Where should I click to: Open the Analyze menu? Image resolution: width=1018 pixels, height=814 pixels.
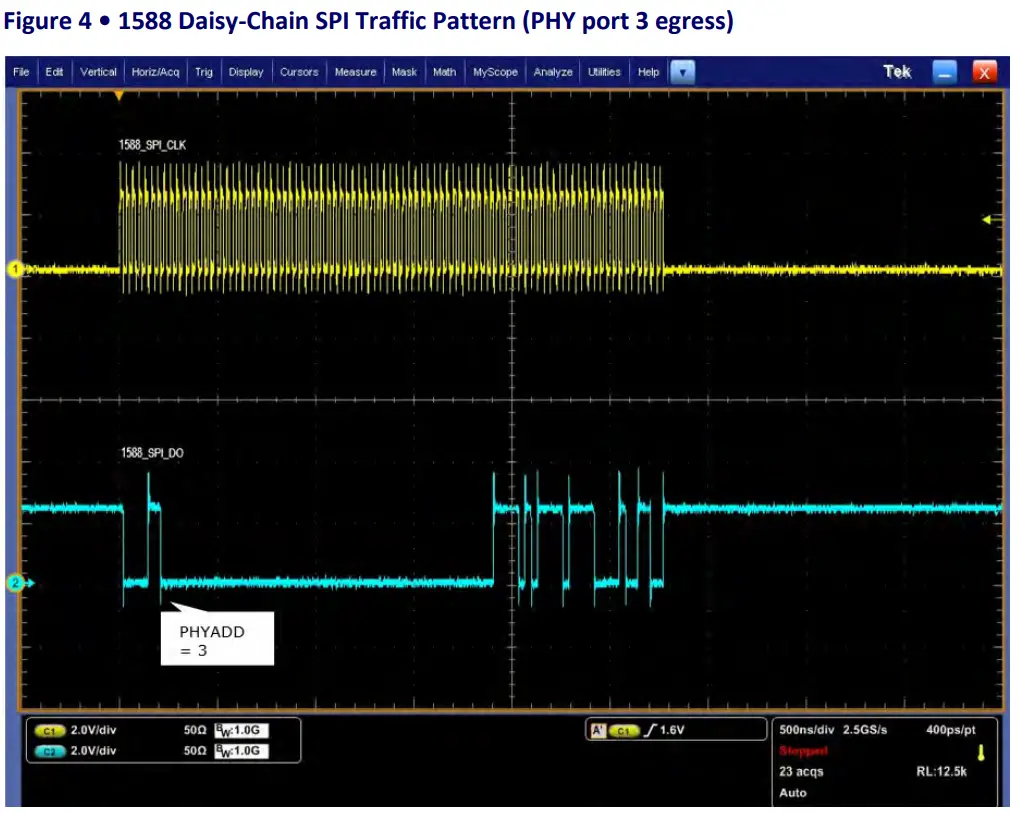553,72
